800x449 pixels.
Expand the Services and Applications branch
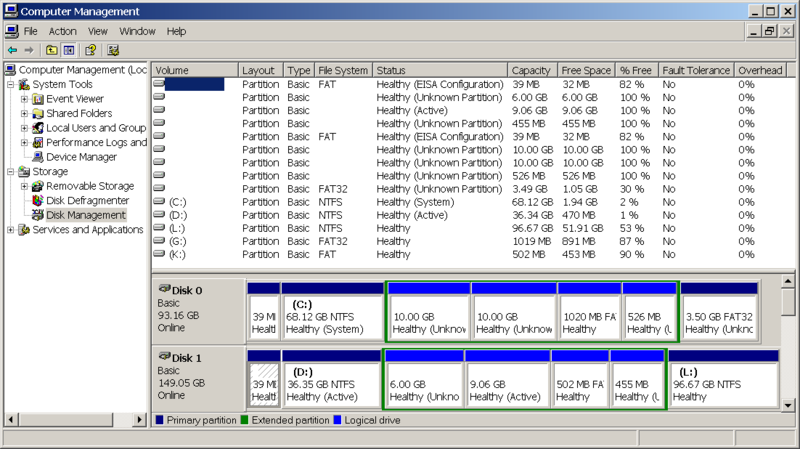click(10, 230)
